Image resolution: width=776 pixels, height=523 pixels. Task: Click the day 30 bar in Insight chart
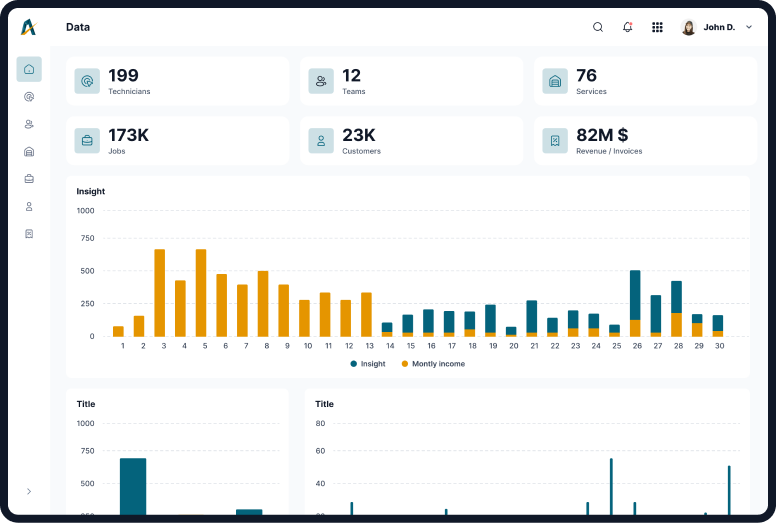[718, 326]
